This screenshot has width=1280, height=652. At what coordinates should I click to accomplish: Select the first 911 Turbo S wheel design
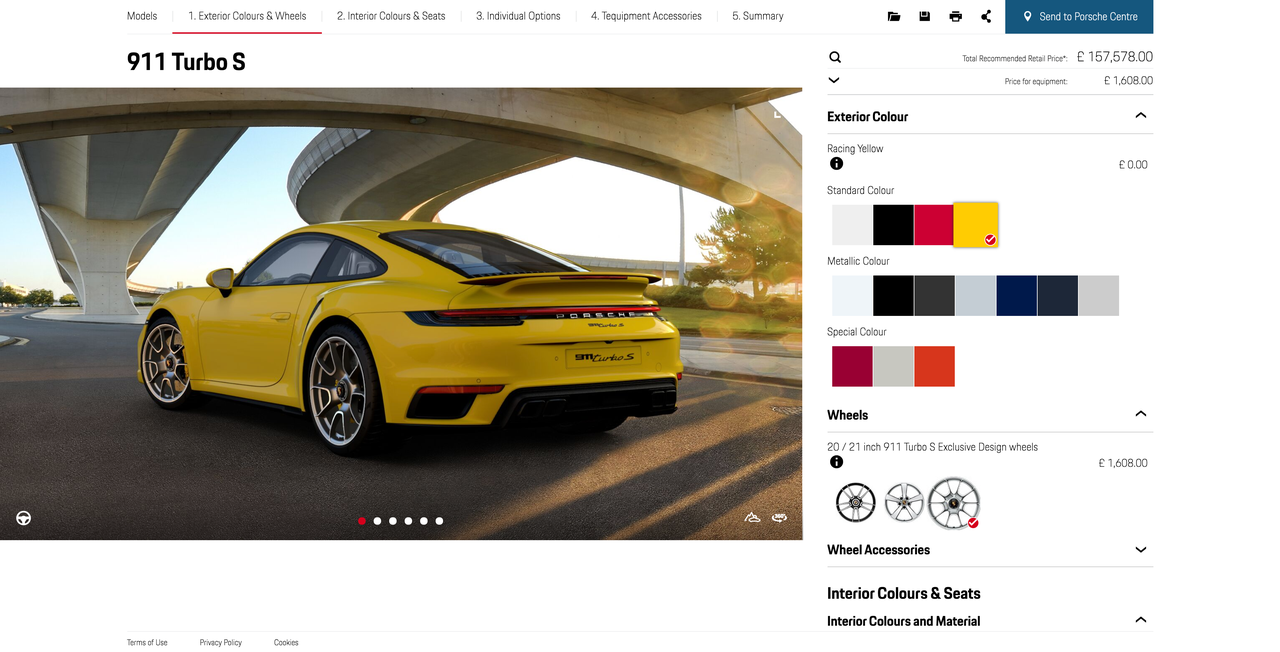coord(855,502)
